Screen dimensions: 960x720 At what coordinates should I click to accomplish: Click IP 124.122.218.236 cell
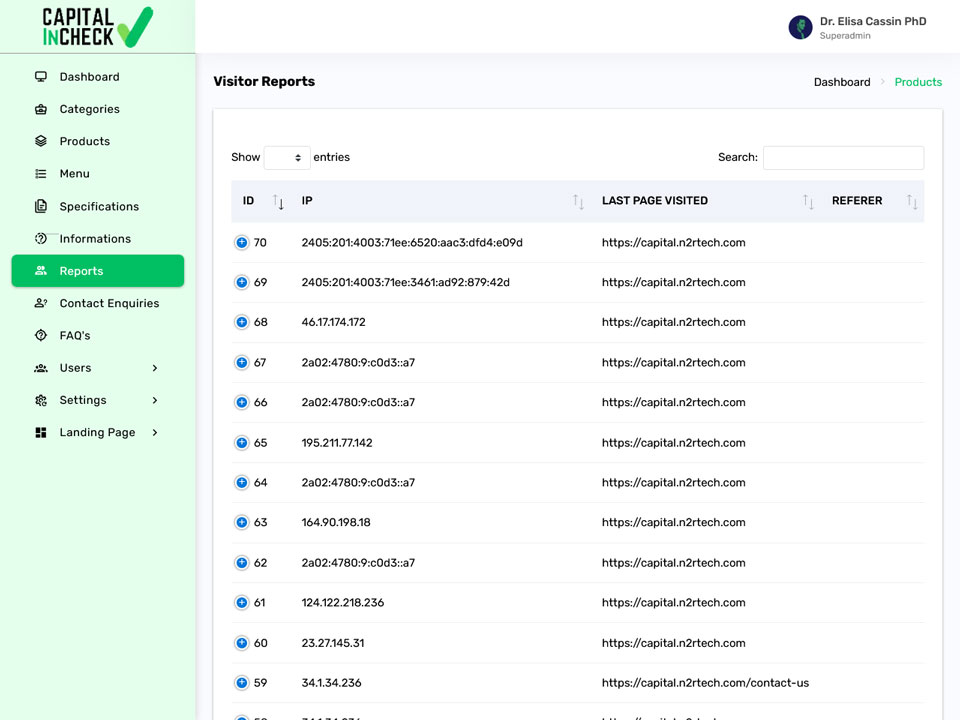[343, 602]
